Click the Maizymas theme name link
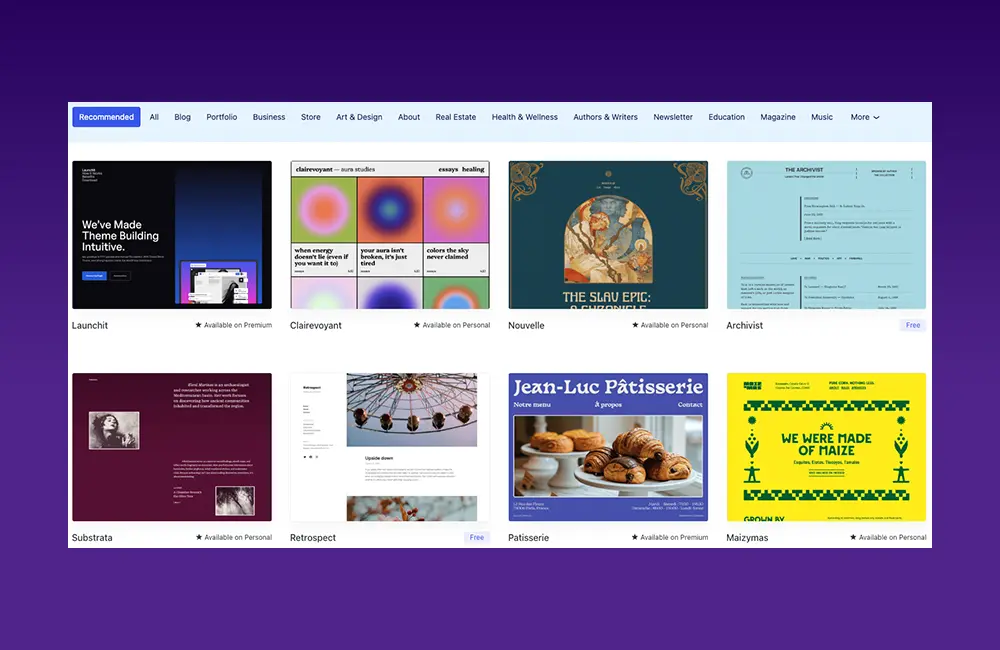The image size is (1000, 650). click(x=747, y=538)
